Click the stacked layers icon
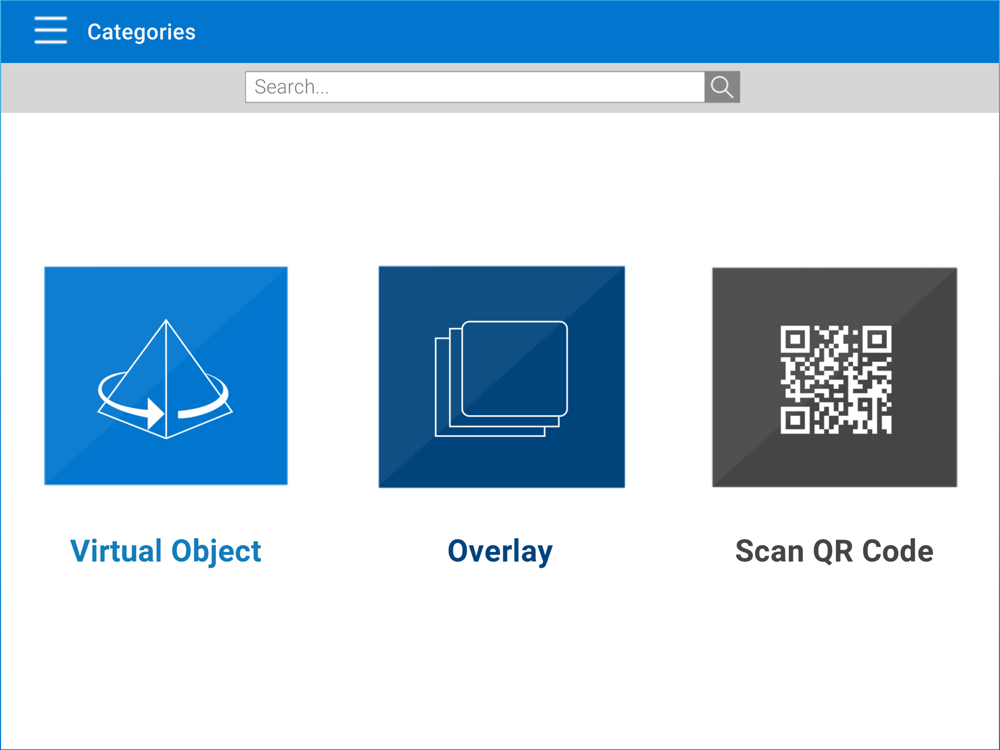The image size is (1000, 750). point(501,378)
